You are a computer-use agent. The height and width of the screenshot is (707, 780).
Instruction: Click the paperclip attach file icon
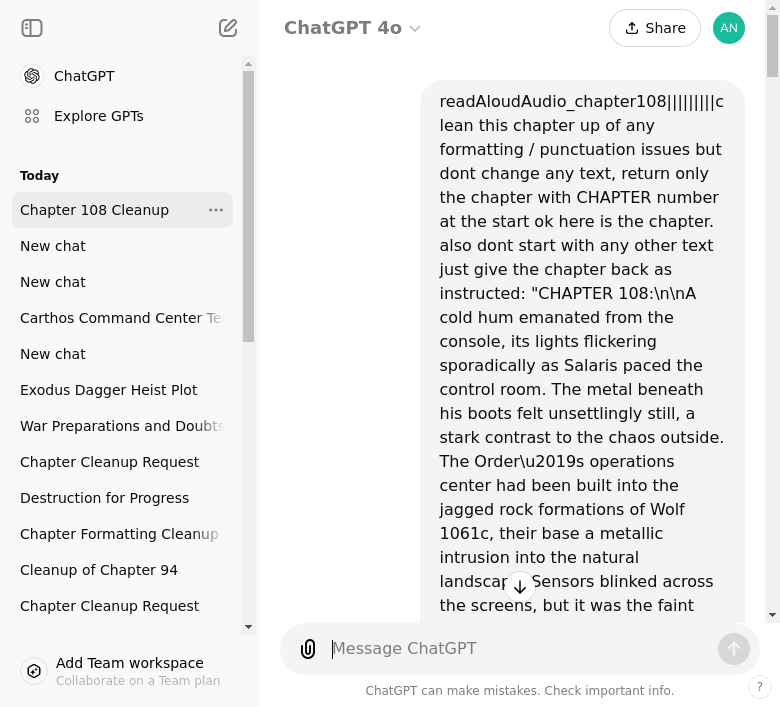(308, 649)
